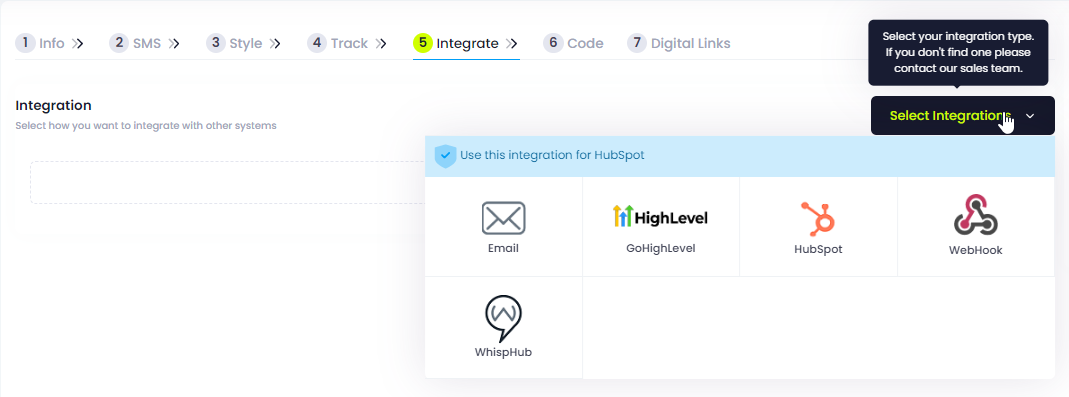Click the chevron arrow on Select Integration
Viewport: 1069px width, 397px height.
click(x=1030, y=116)
